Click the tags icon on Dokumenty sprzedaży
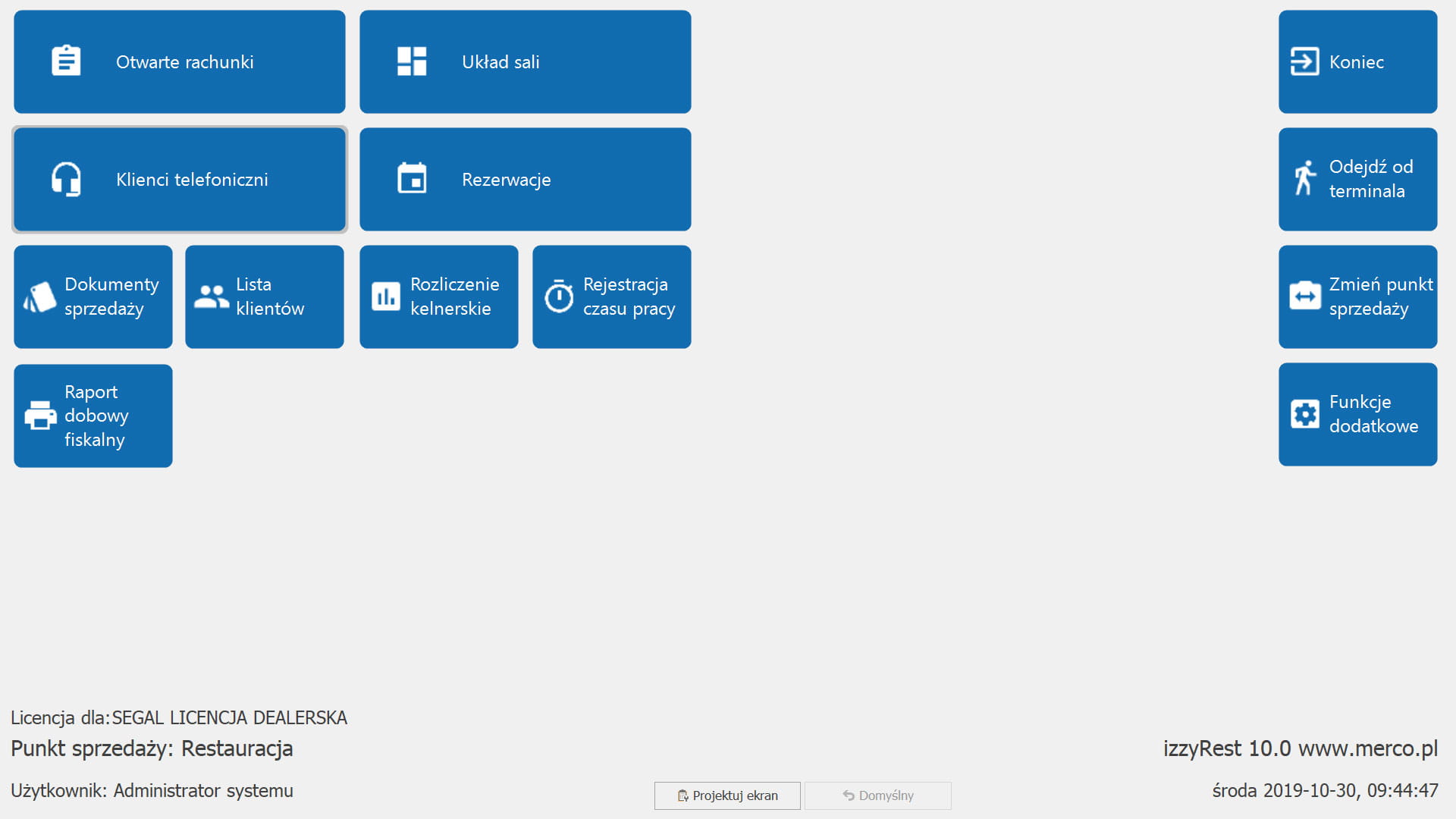1456x819 pixels. tap(40, 297)
